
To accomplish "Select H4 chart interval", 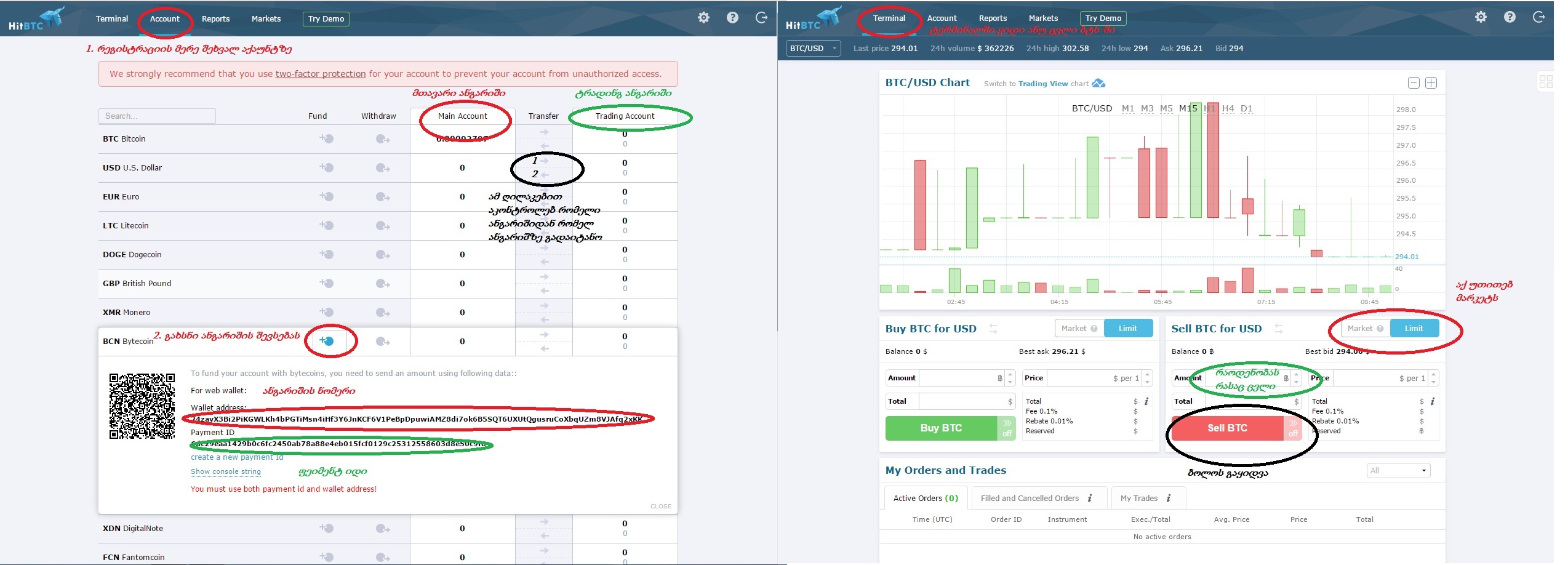I will point(1228,108).
